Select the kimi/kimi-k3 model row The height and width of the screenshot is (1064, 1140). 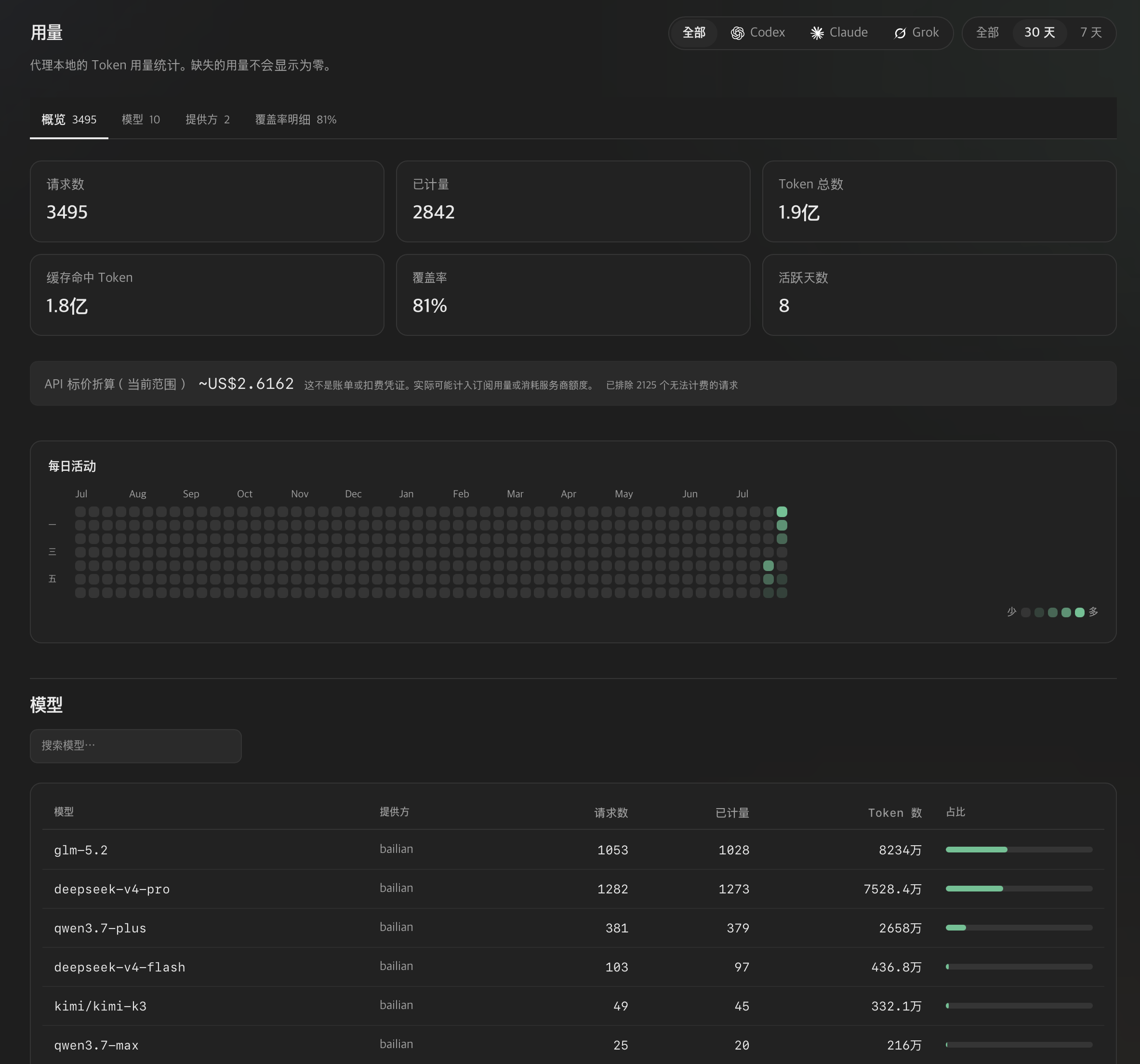click(573, 1006)
